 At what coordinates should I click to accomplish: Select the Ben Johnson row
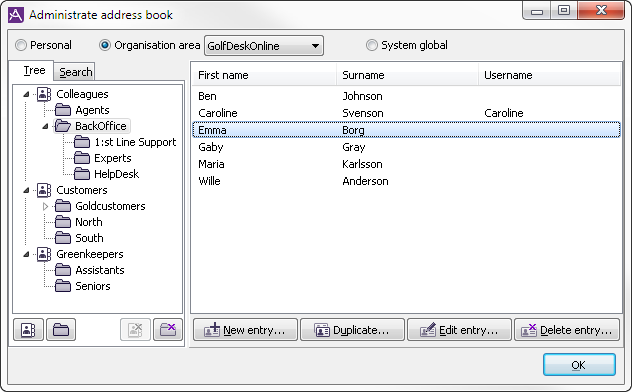(x=406, y=96)
